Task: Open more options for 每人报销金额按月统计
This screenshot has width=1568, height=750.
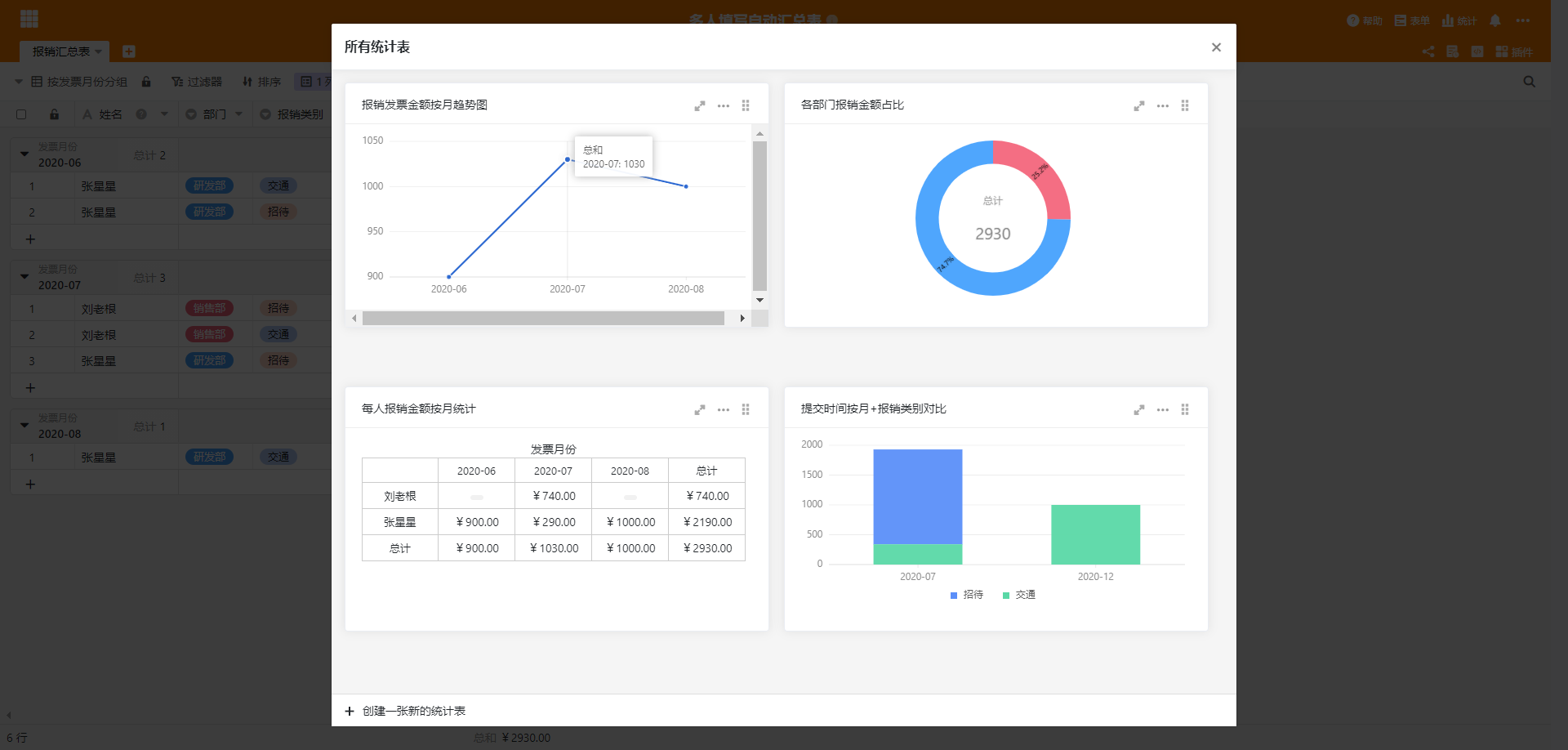Action: tap(724, 409)
